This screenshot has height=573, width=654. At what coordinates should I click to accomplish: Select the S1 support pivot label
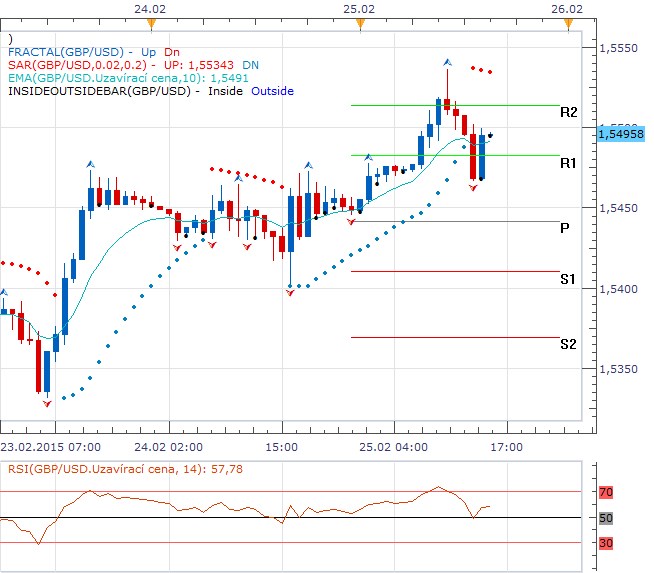pyautogui.click(x=568, y=279)
